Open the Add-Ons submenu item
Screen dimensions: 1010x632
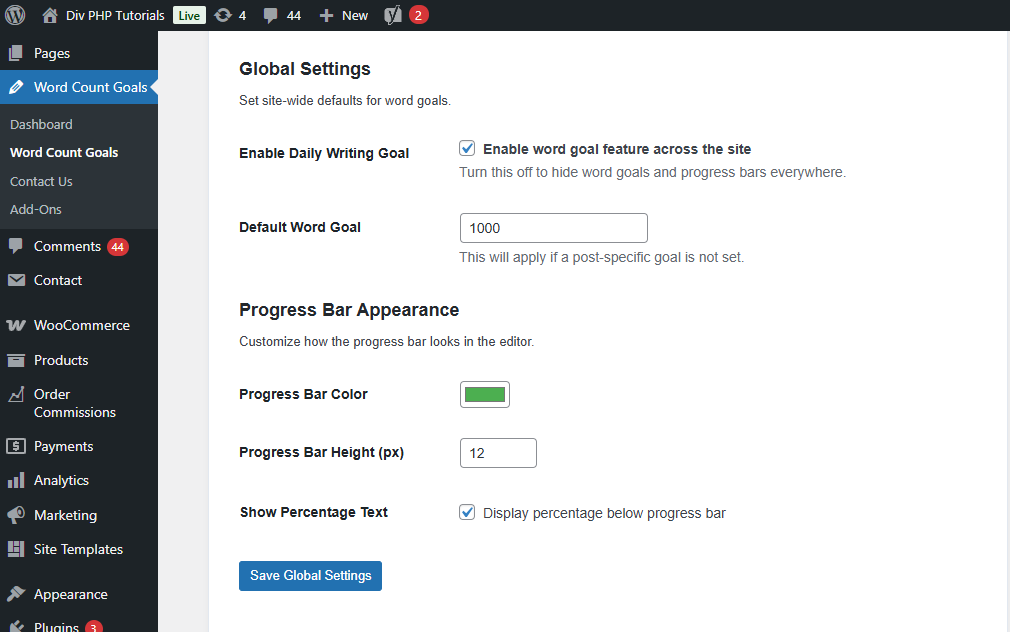(36, 209)
